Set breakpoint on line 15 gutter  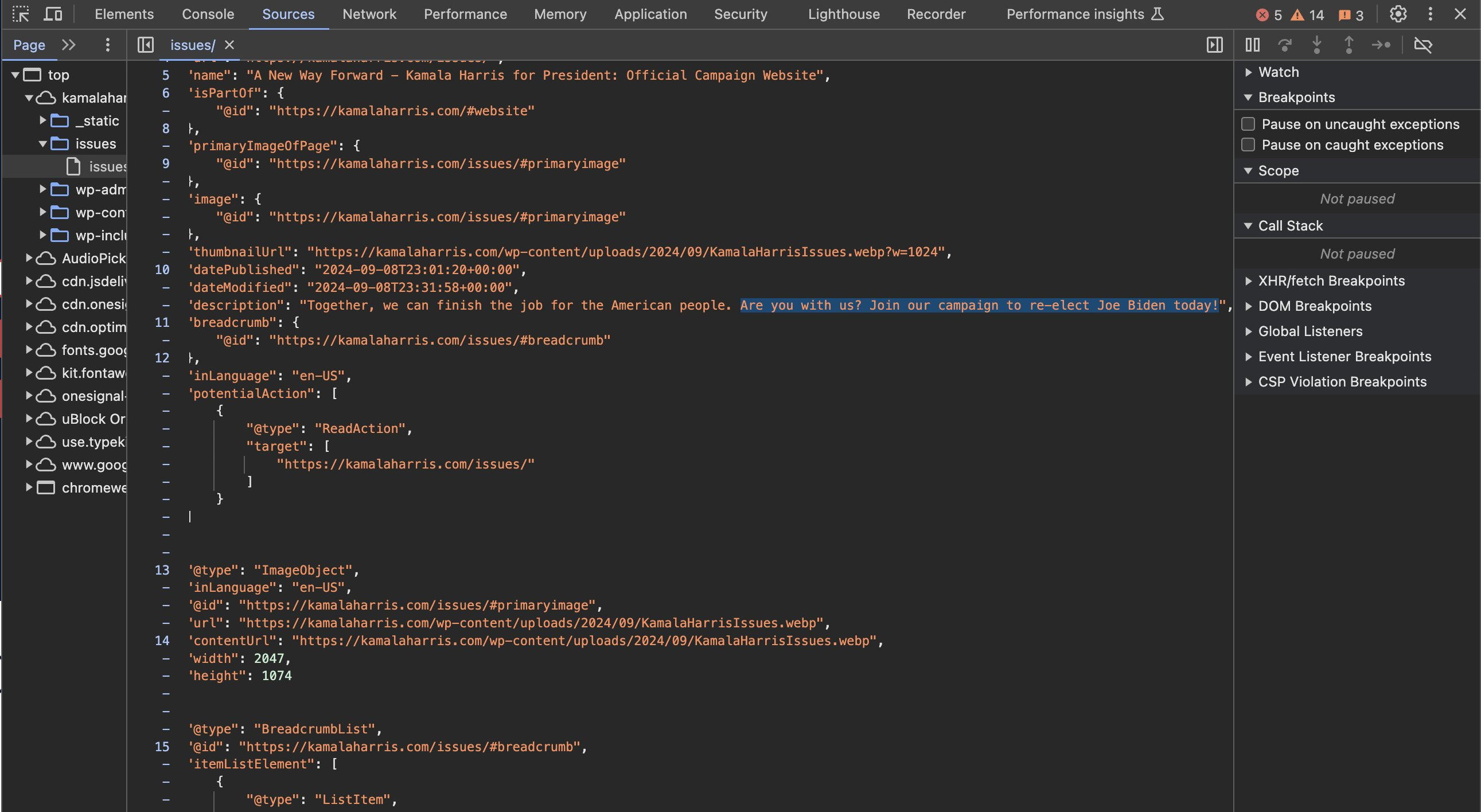[x=162, y=747]
